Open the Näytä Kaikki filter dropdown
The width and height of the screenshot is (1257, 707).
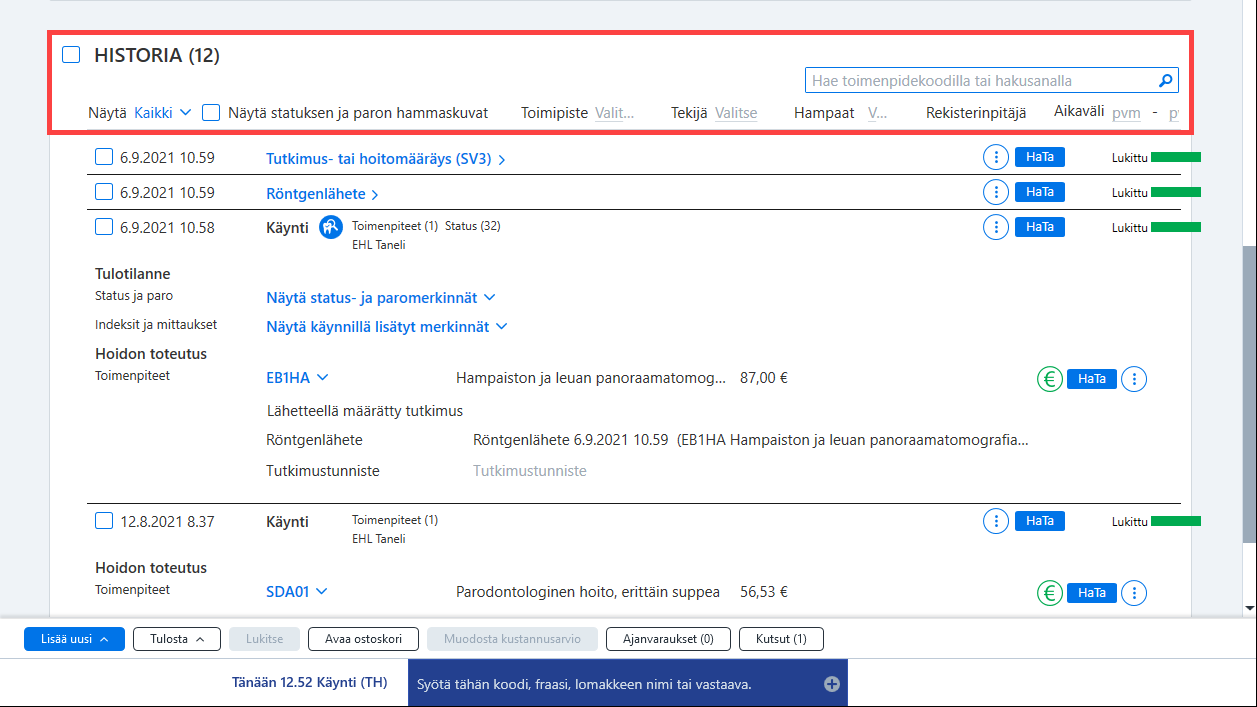pos(162,113)
